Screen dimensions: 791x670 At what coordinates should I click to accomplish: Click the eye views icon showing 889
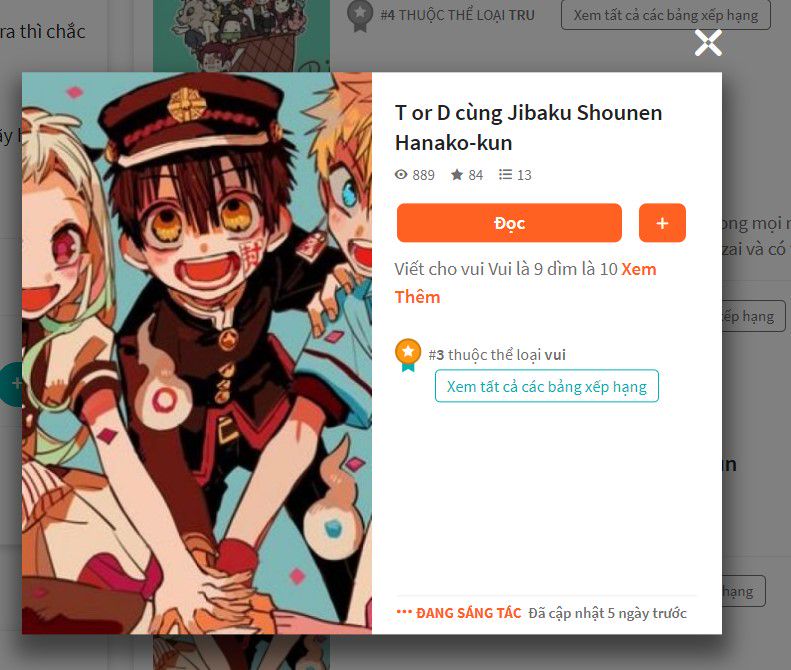[401, 175]
